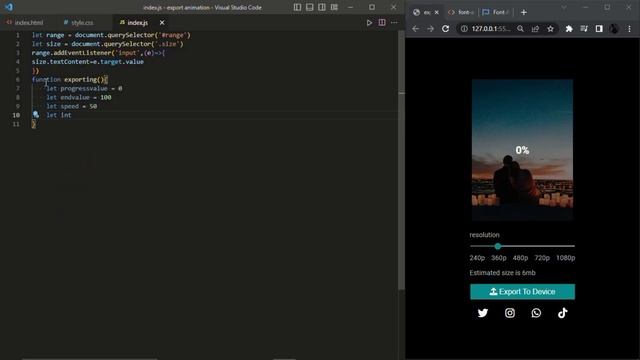This screenshot has width=640, height=360.
Task: Click 'let speed = 50' code line
Action: 71,106
